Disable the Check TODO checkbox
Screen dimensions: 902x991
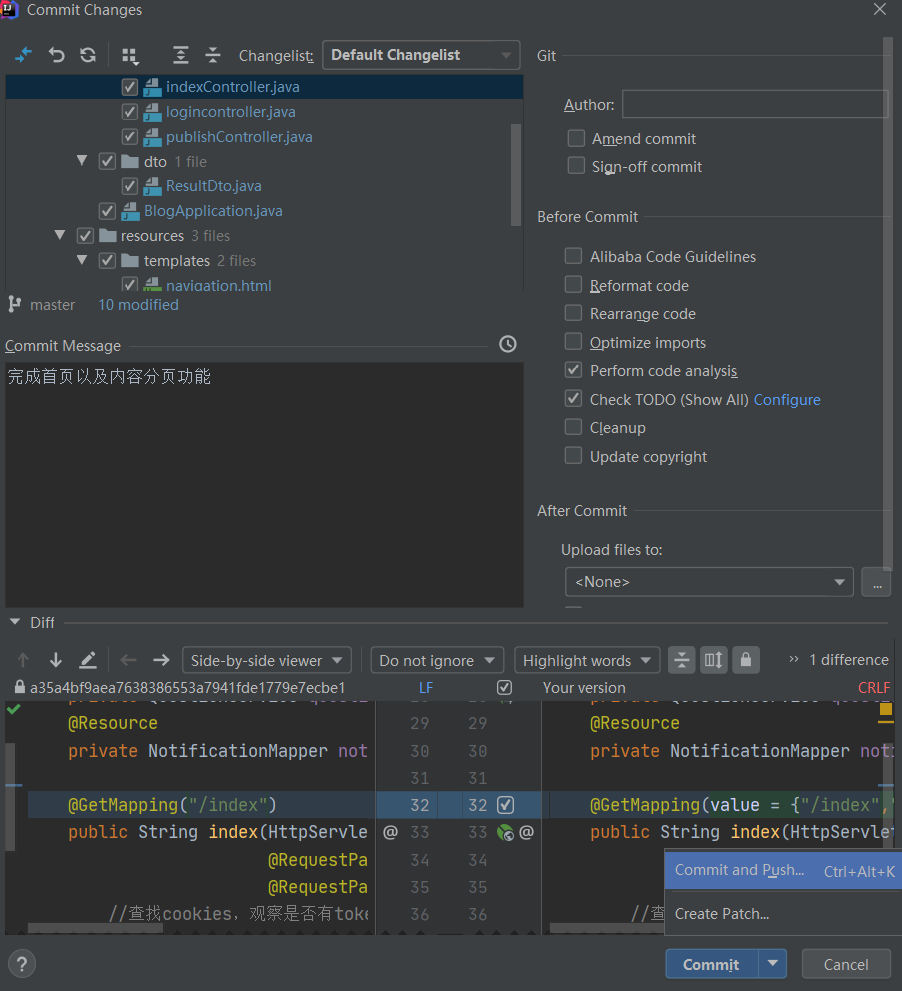point(573,398)
